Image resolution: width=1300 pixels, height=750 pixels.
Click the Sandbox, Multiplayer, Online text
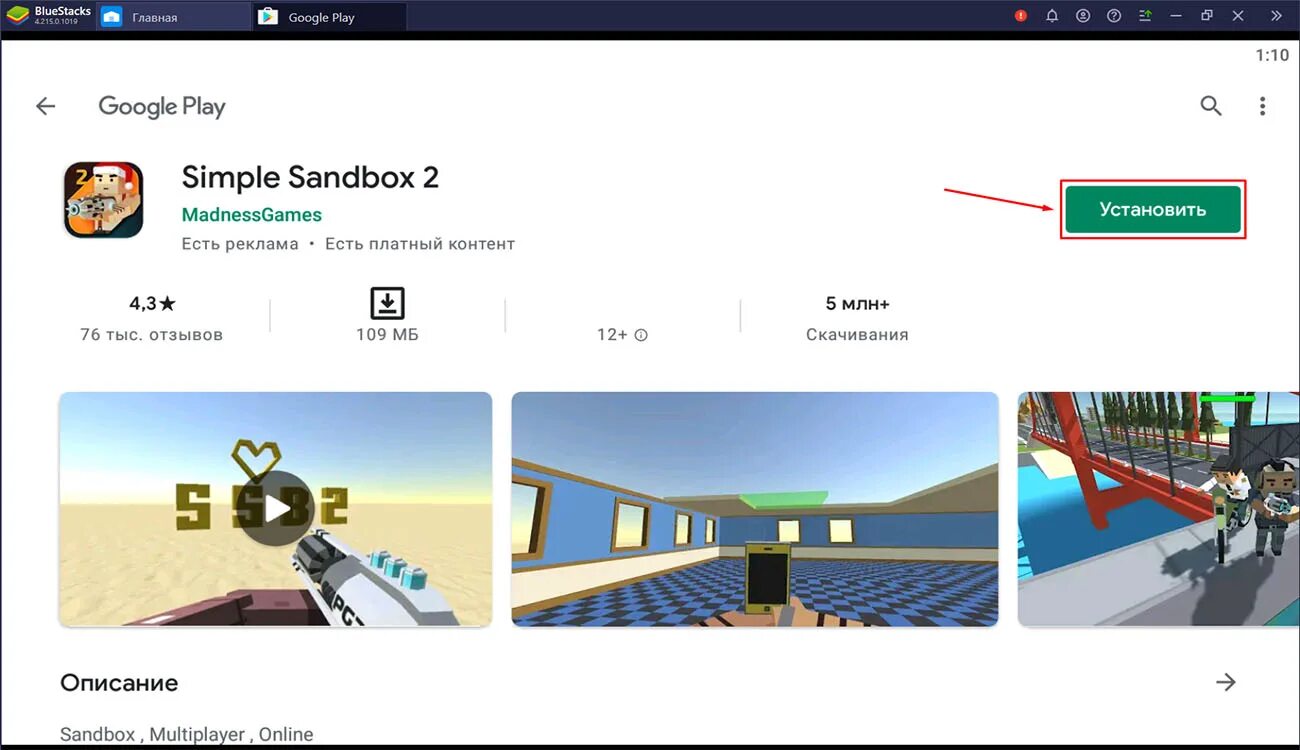(x=187, y=734)
